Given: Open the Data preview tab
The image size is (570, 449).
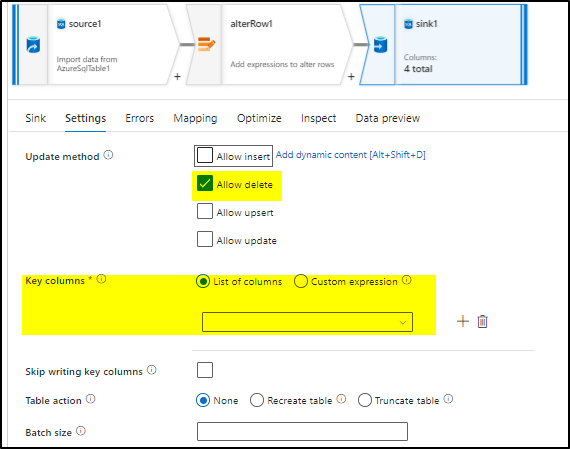Looking at the screenshot, I should pos(388,118).
